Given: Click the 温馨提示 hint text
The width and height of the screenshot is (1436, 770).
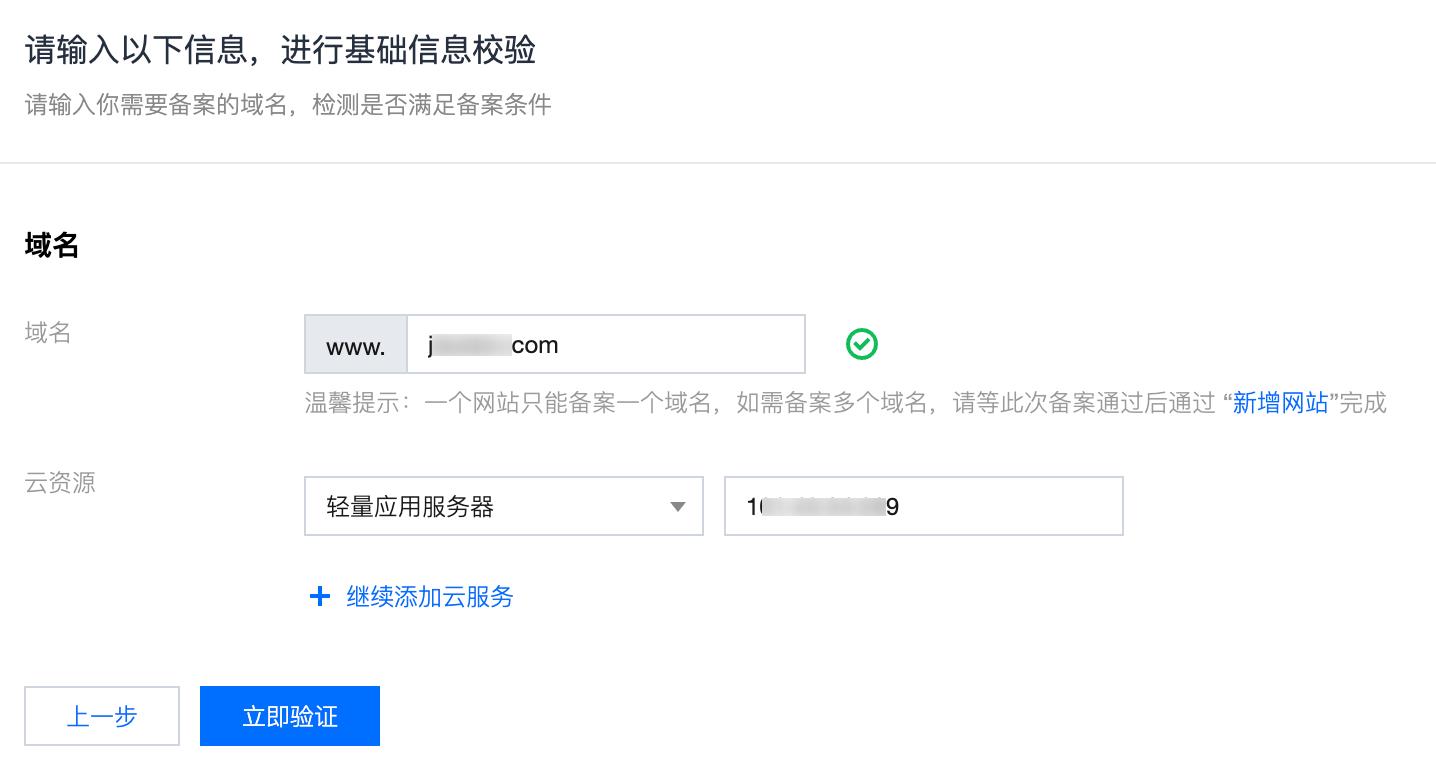Looking at the screenshot, I should pyautogui.click(x=845, y=403).
